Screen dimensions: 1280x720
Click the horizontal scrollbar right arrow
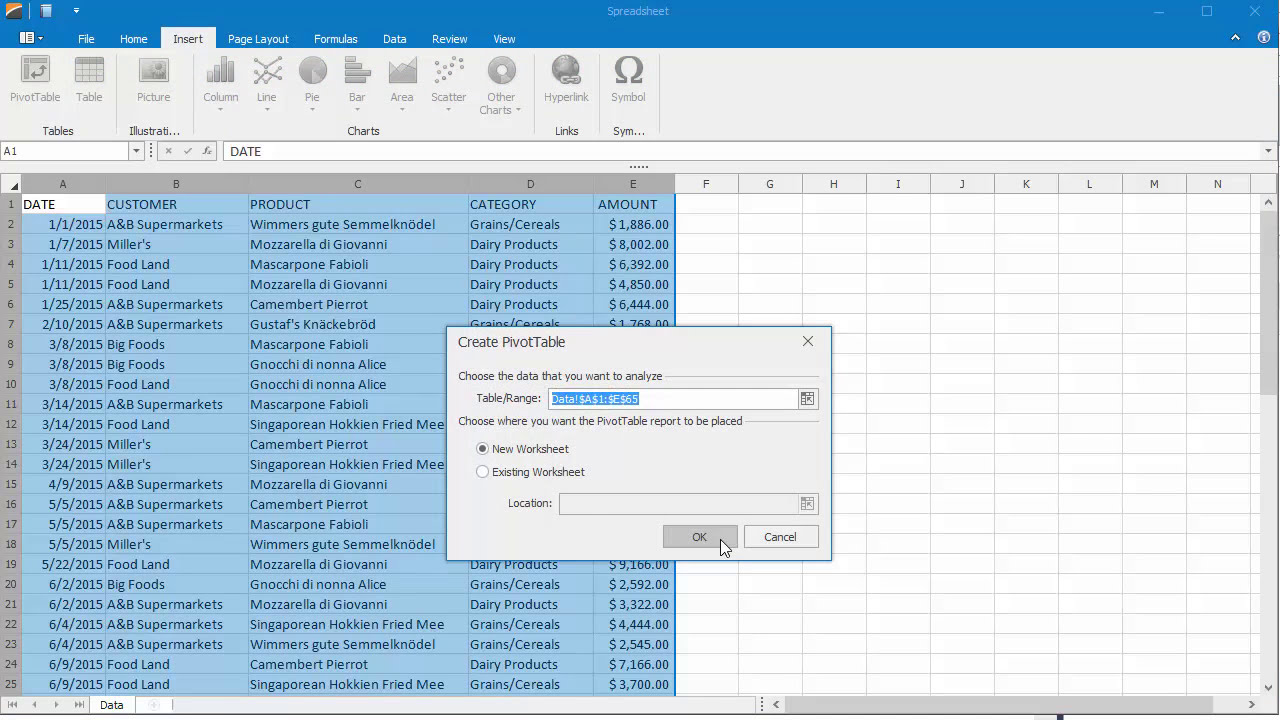pyautogui.click(x=1252, y=705)
